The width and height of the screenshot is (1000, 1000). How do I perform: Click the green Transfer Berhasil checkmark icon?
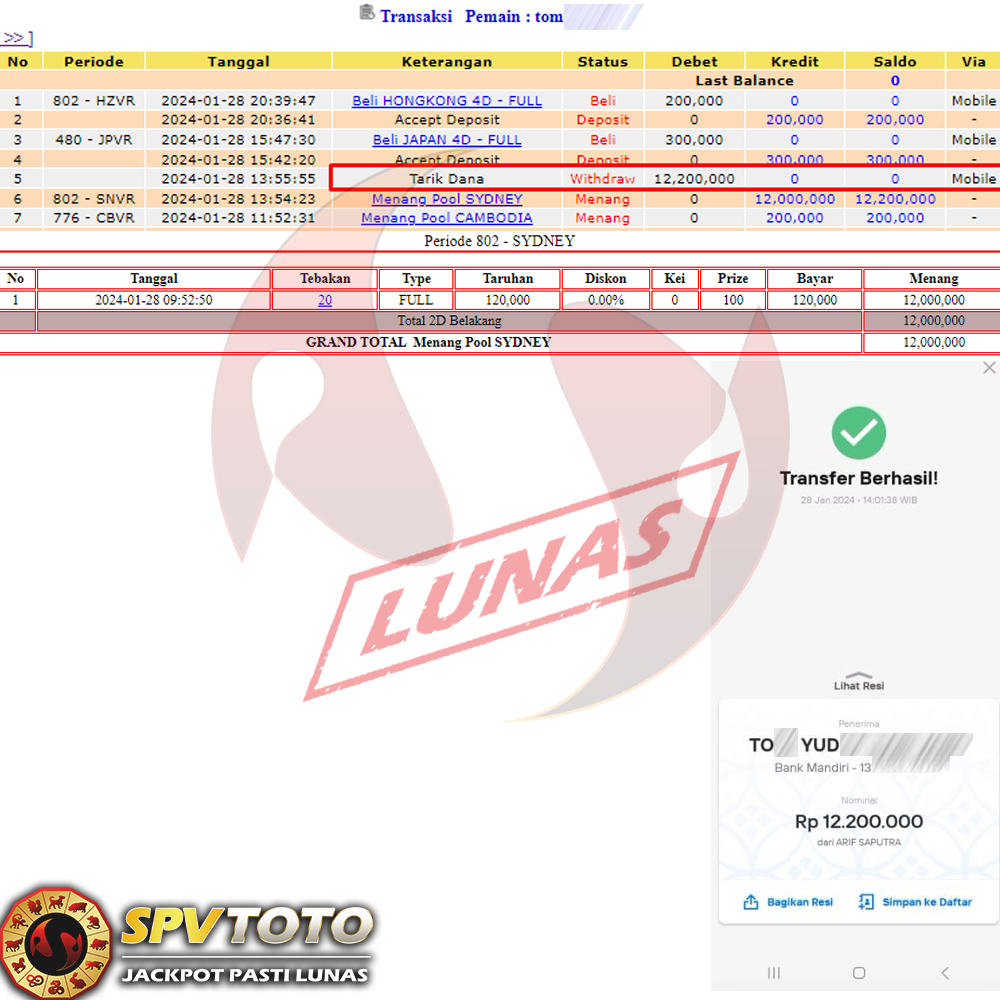858,432
